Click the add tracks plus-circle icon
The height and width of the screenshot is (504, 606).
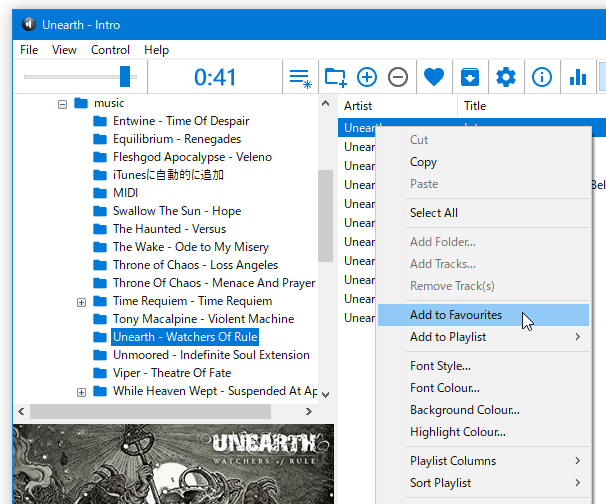367,77
